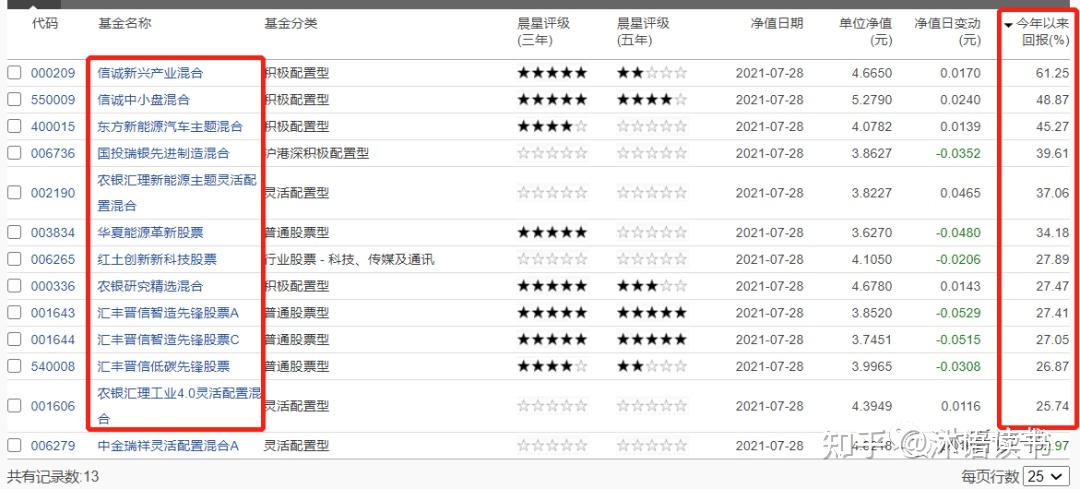Click fund code 001606

click(x=53, y=406)
